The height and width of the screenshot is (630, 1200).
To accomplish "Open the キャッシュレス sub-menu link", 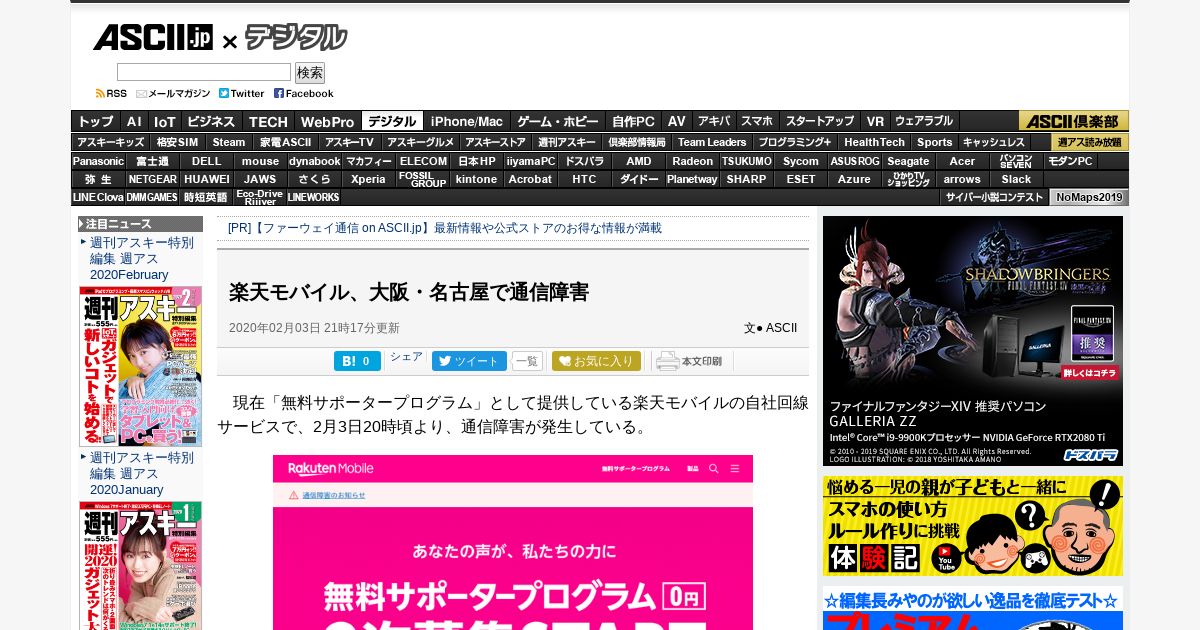I will click(x=993, y=142).
